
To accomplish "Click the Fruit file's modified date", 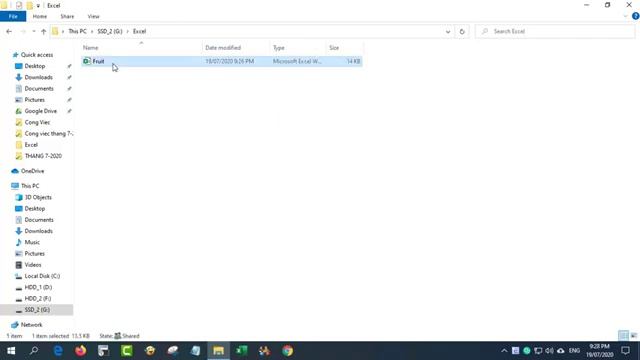I will pos(229,61).
